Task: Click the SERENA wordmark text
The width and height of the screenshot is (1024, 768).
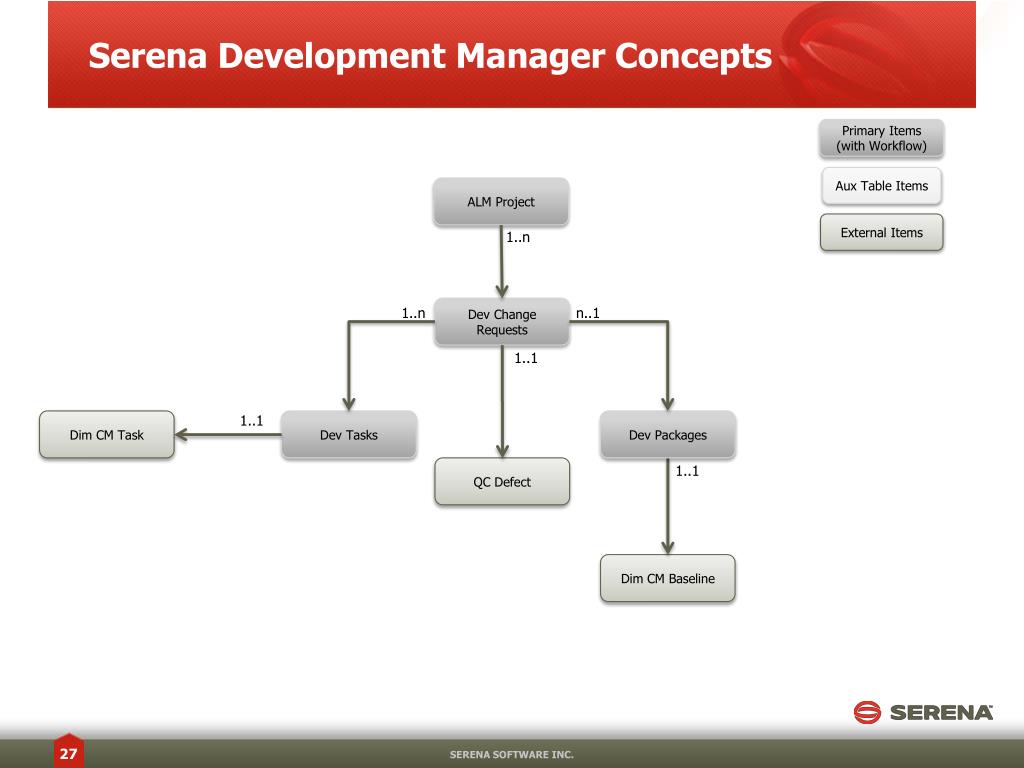Action: [x=941, y=712]
